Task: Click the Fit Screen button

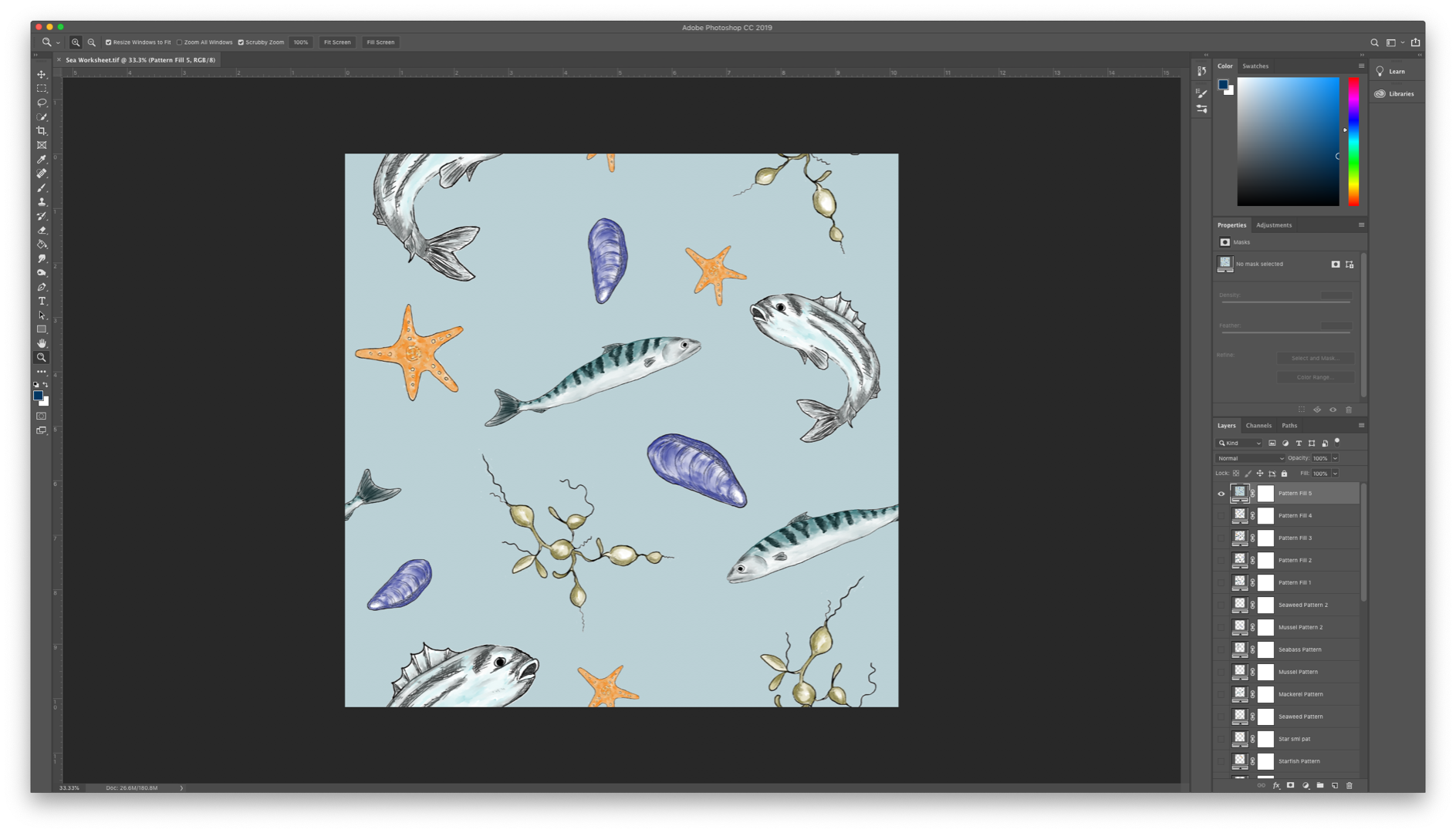Action: point(337,42)
